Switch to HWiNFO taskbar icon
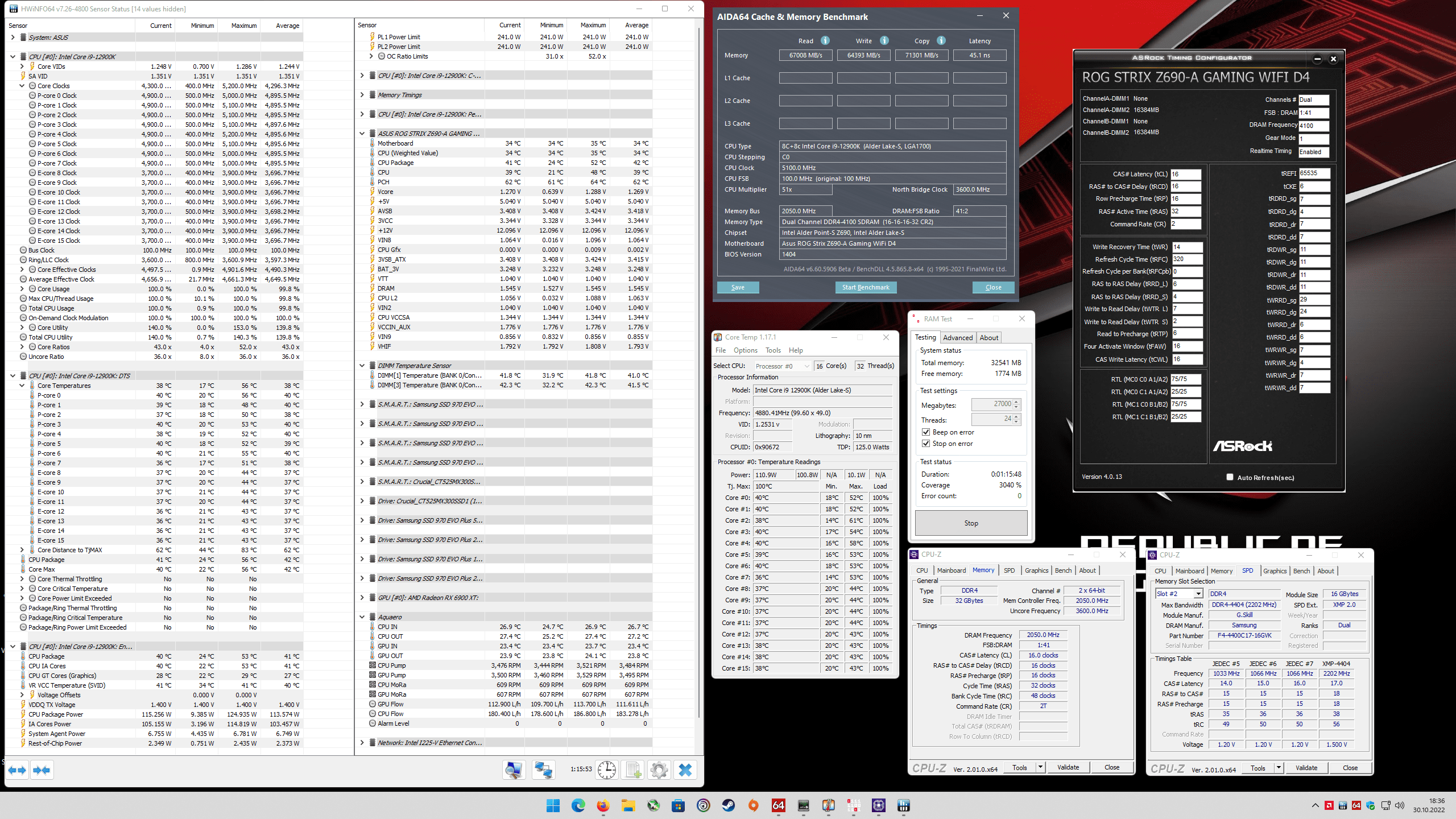The height and width of the screenshot is (819, 1456). coord(903,805)
